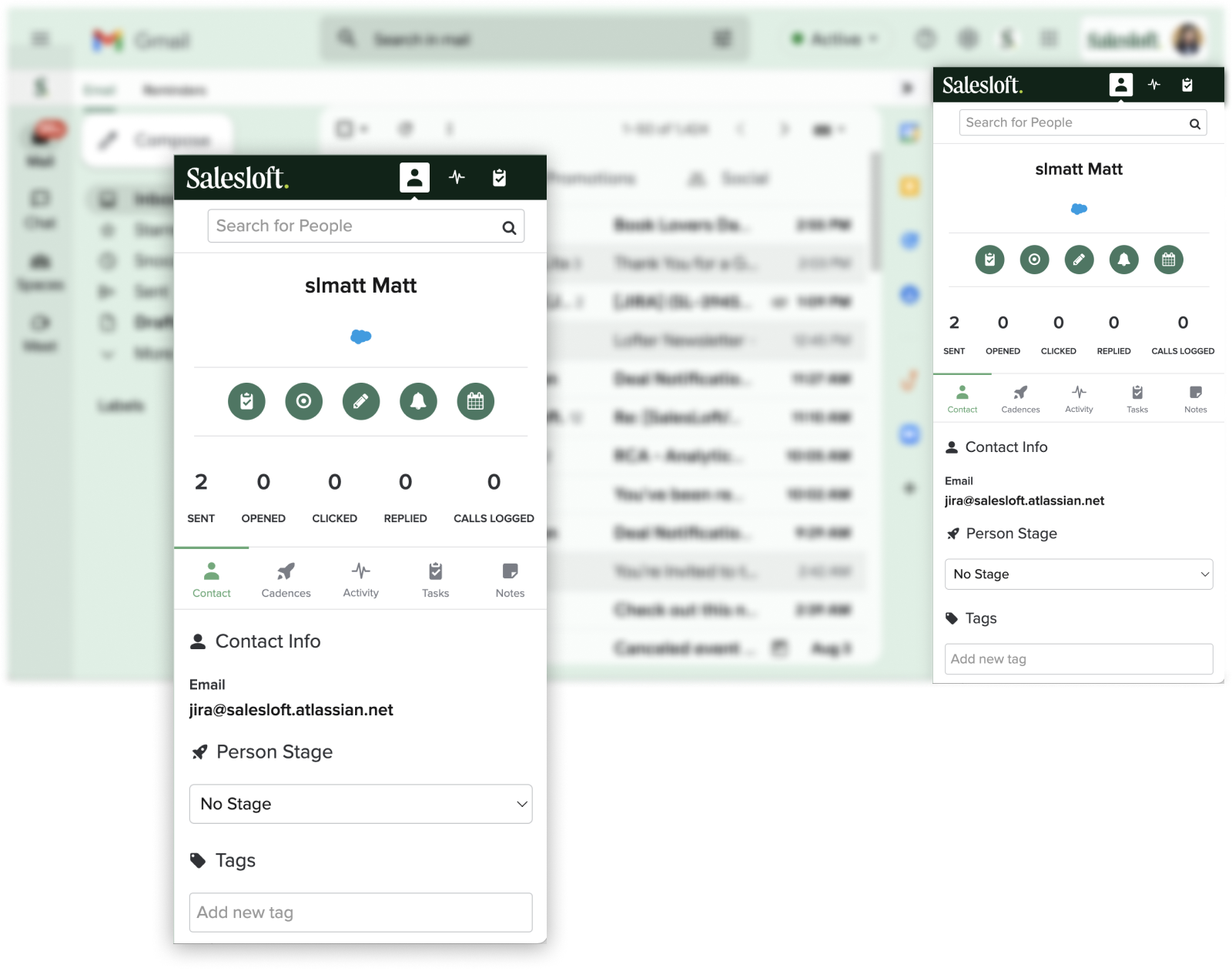The height and width of the screenshot is (971, 1232).
Task: Click the person icon in the enlarged panel header
Action: 414,178
